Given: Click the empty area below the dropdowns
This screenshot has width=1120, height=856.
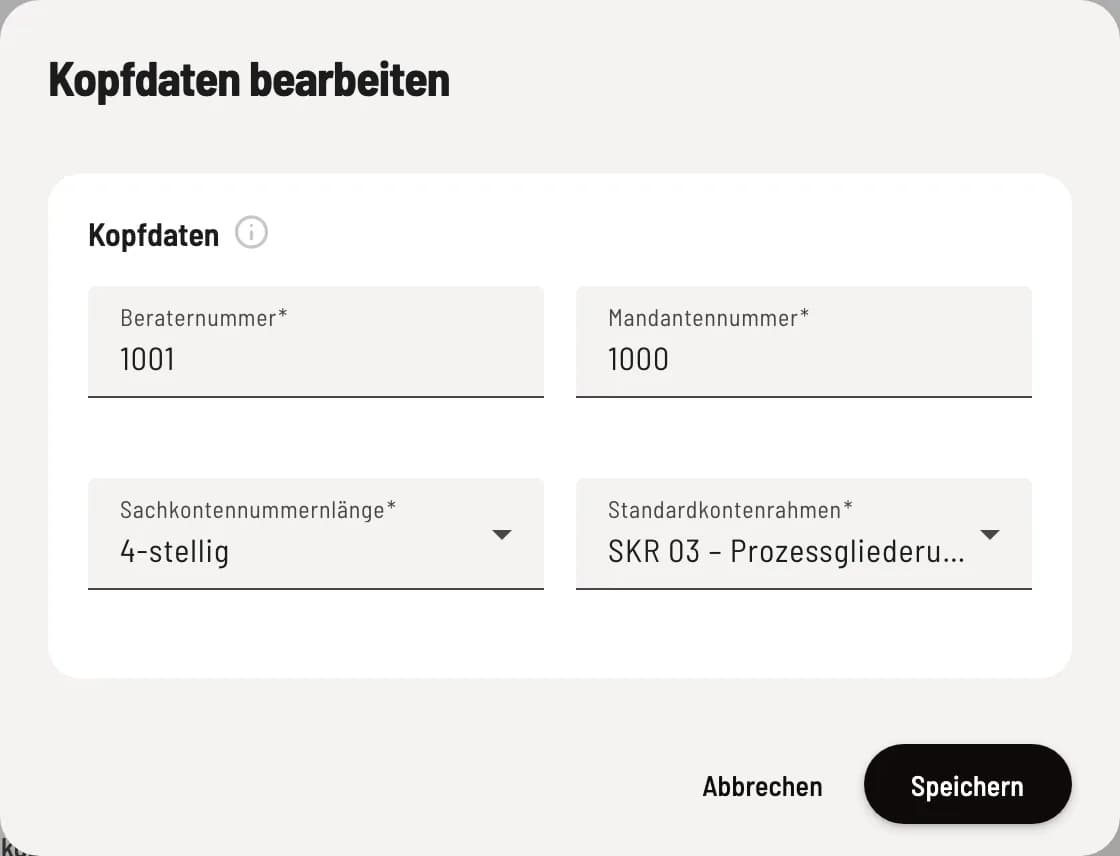Looking at the screenshot, I should click(559, 633).
